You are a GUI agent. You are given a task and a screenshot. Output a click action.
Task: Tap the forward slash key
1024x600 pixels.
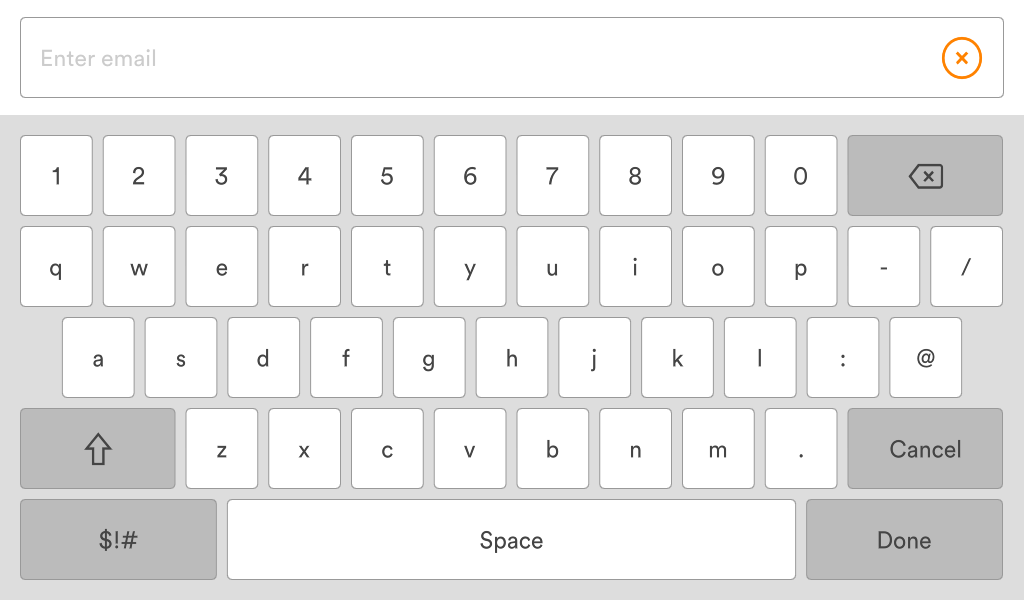966,267
